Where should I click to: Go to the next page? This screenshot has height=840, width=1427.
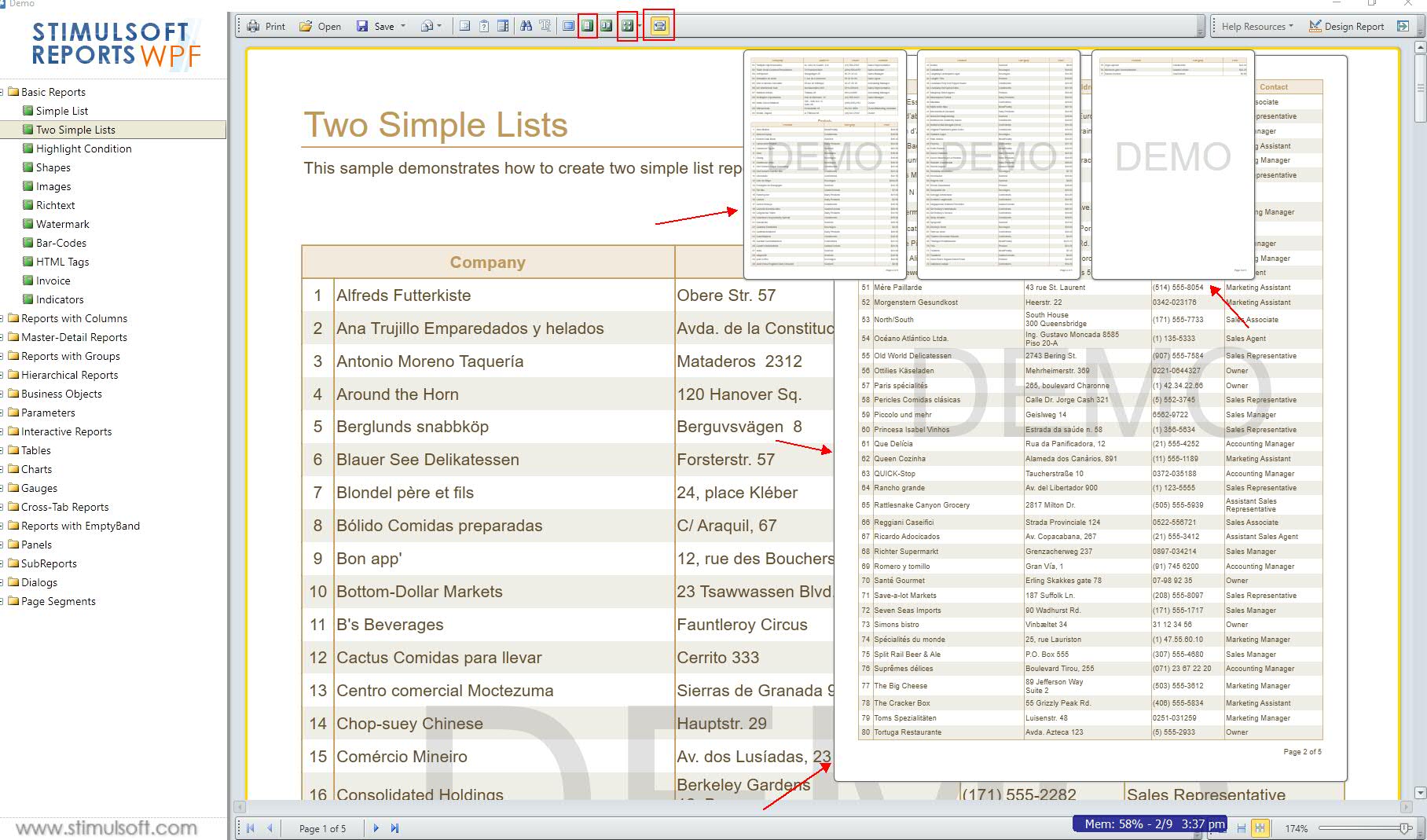click(x=376, y=828)
